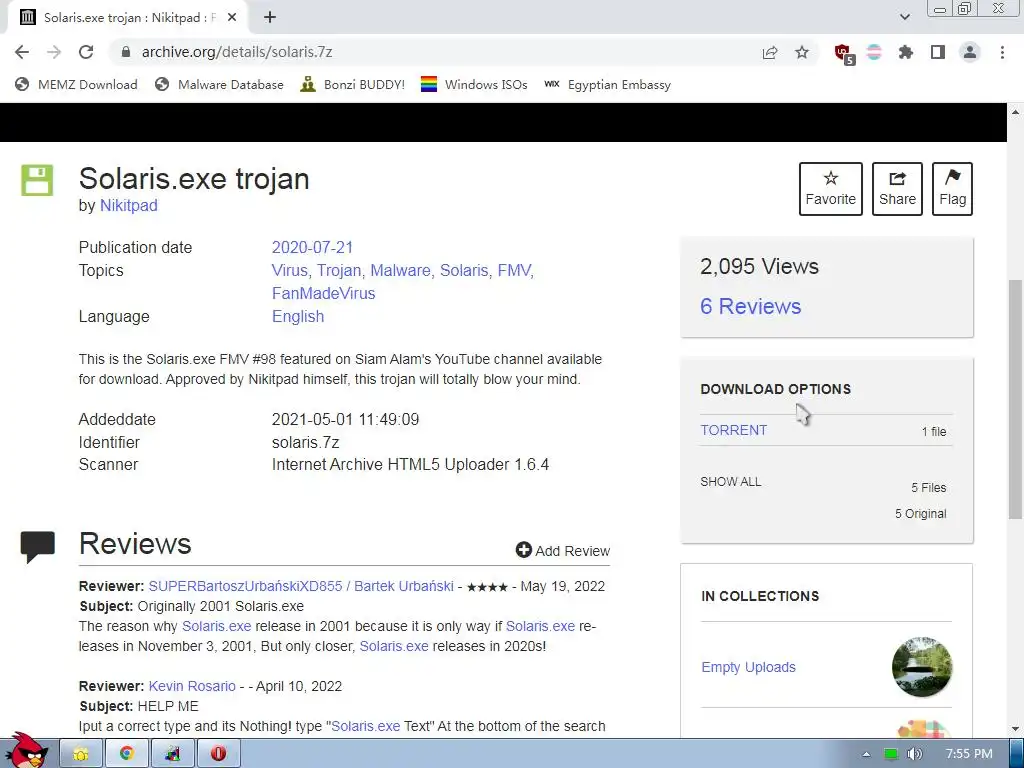Open the share-this-page icon in address bar

pyautogui.click(x=770, y=52)
